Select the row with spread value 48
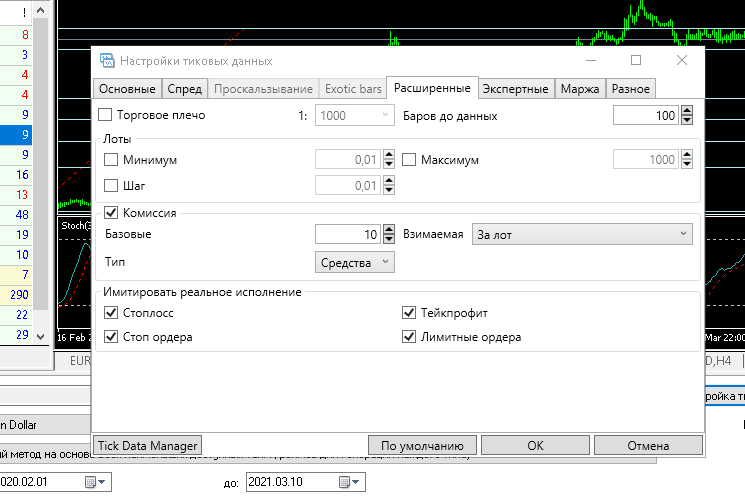This screenshot has width=745, height=501. (x=16, y=214)
